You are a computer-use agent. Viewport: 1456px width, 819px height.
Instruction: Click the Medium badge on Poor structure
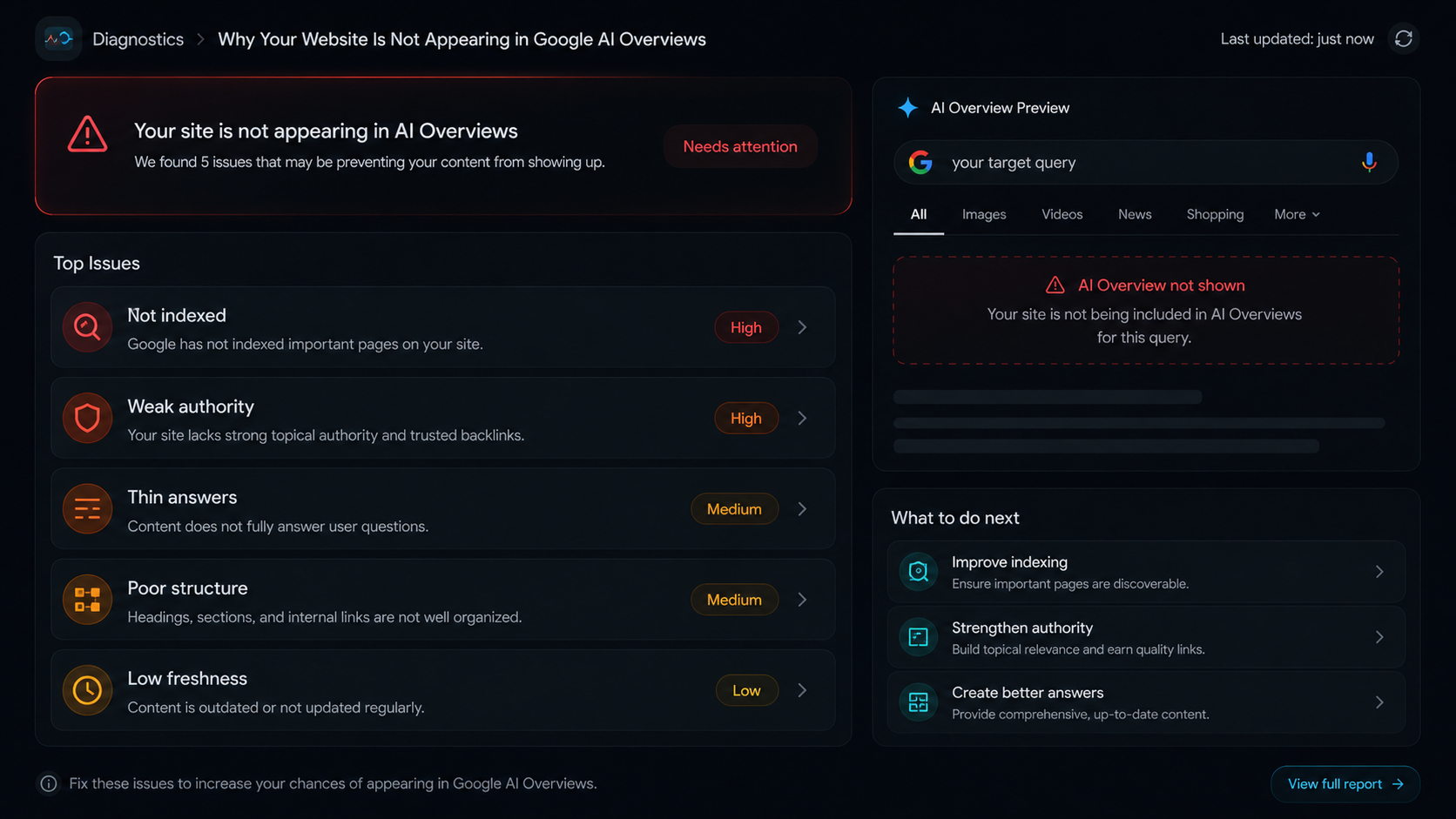point(734,600)
